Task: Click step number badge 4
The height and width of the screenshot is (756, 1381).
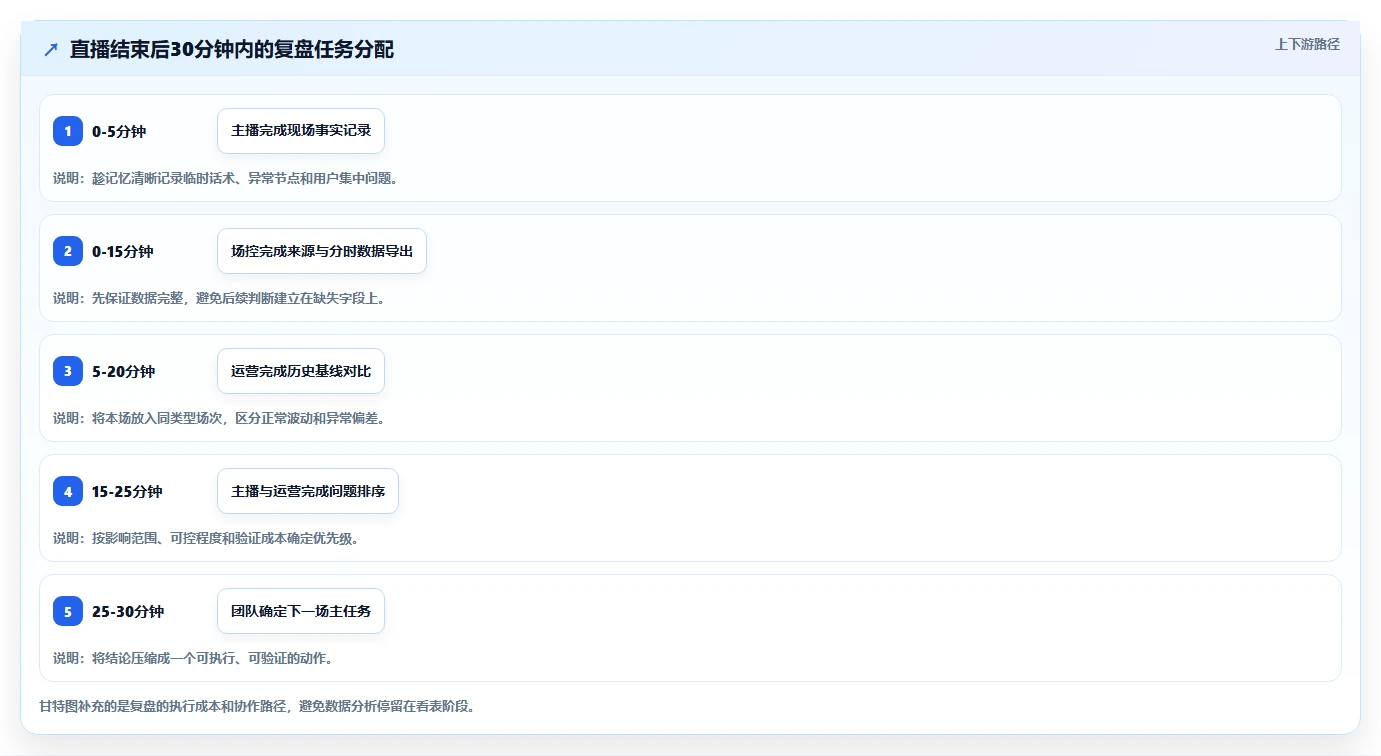Action: [x=68, y=491]
